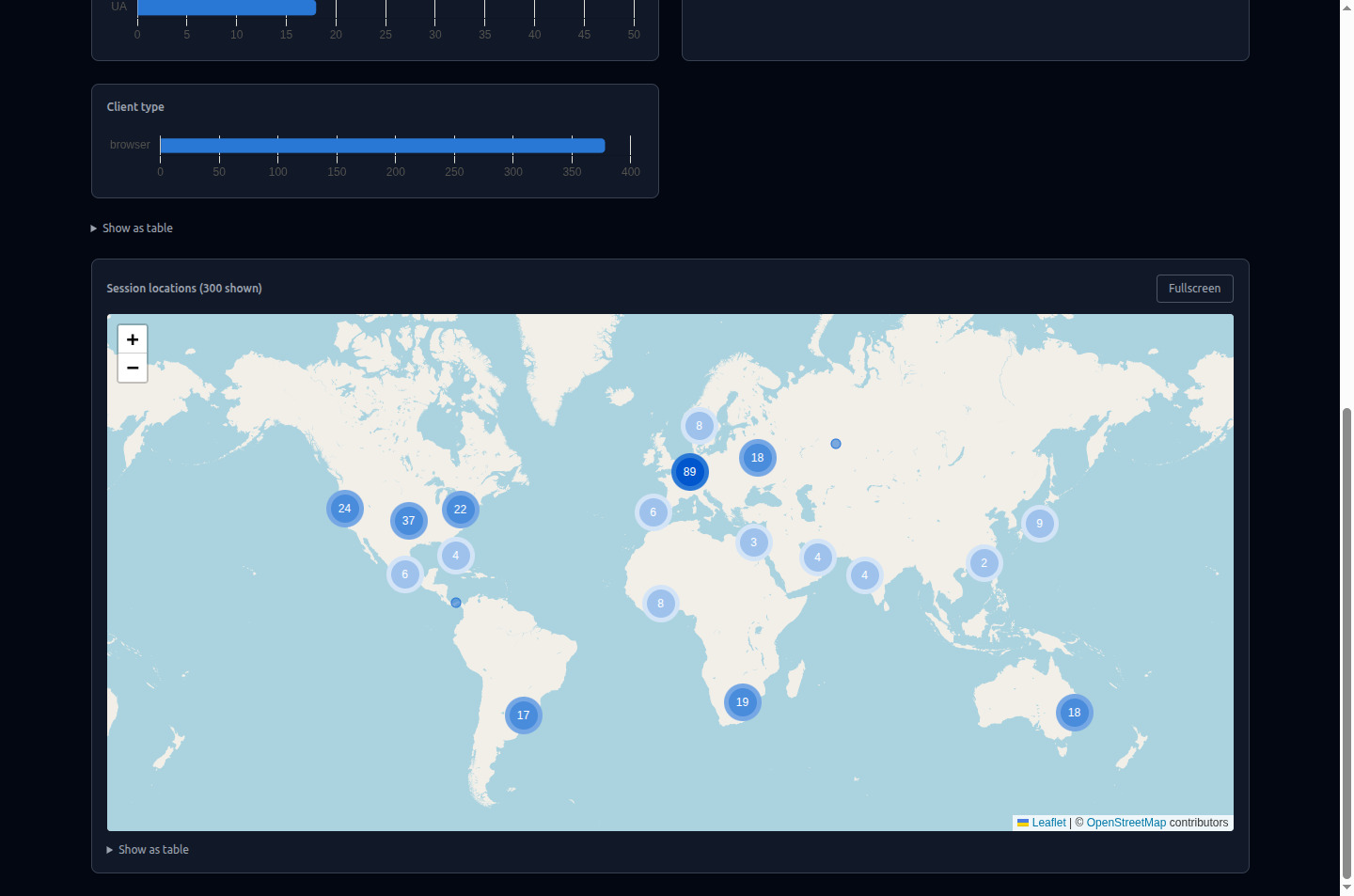Zoom in the session locations map
This screenshot has width=1354, height=896.
tap(133, 339)
